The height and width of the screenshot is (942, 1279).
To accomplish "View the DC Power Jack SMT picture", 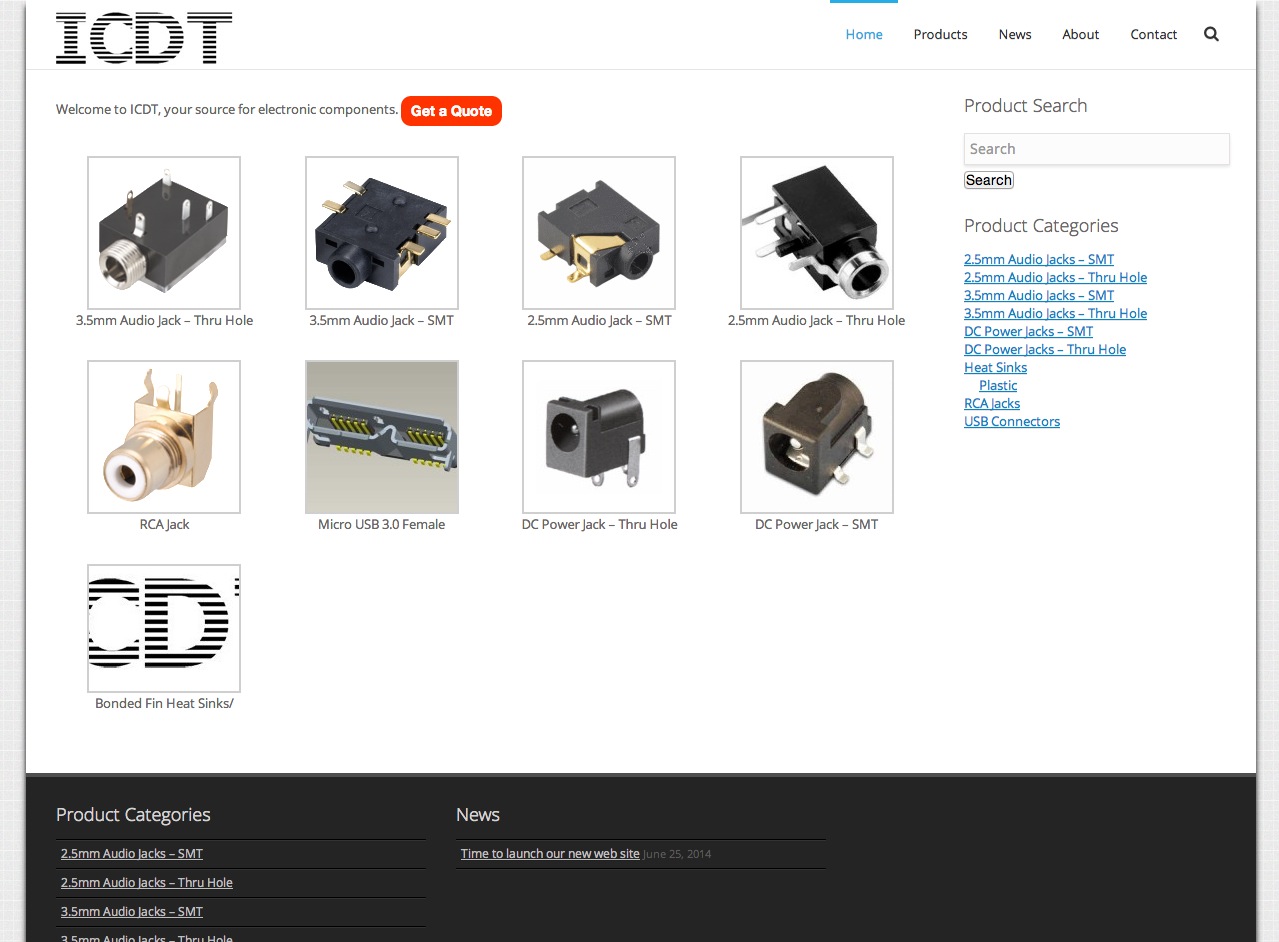I will pyautogui.click(x=816, y=437).
